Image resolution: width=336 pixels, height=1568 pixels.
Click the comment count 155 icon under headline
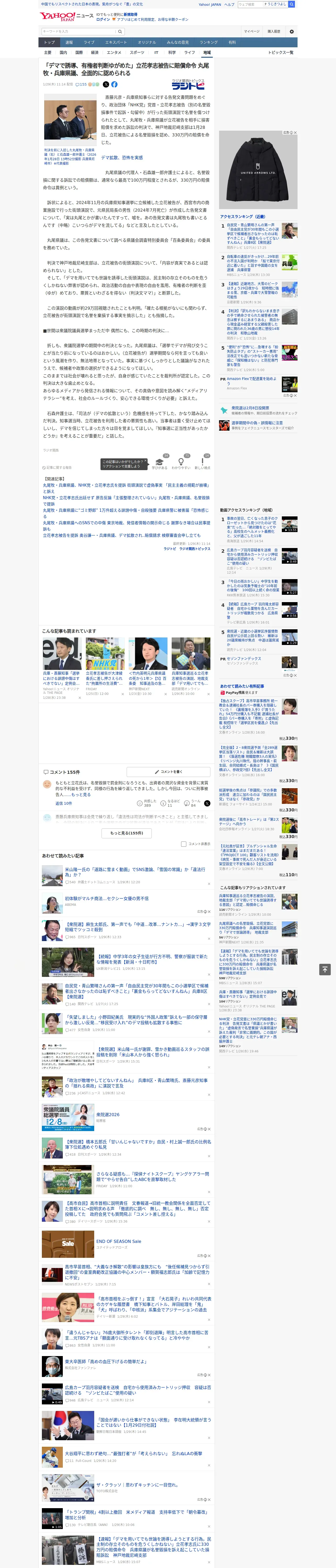click(81, 85)
